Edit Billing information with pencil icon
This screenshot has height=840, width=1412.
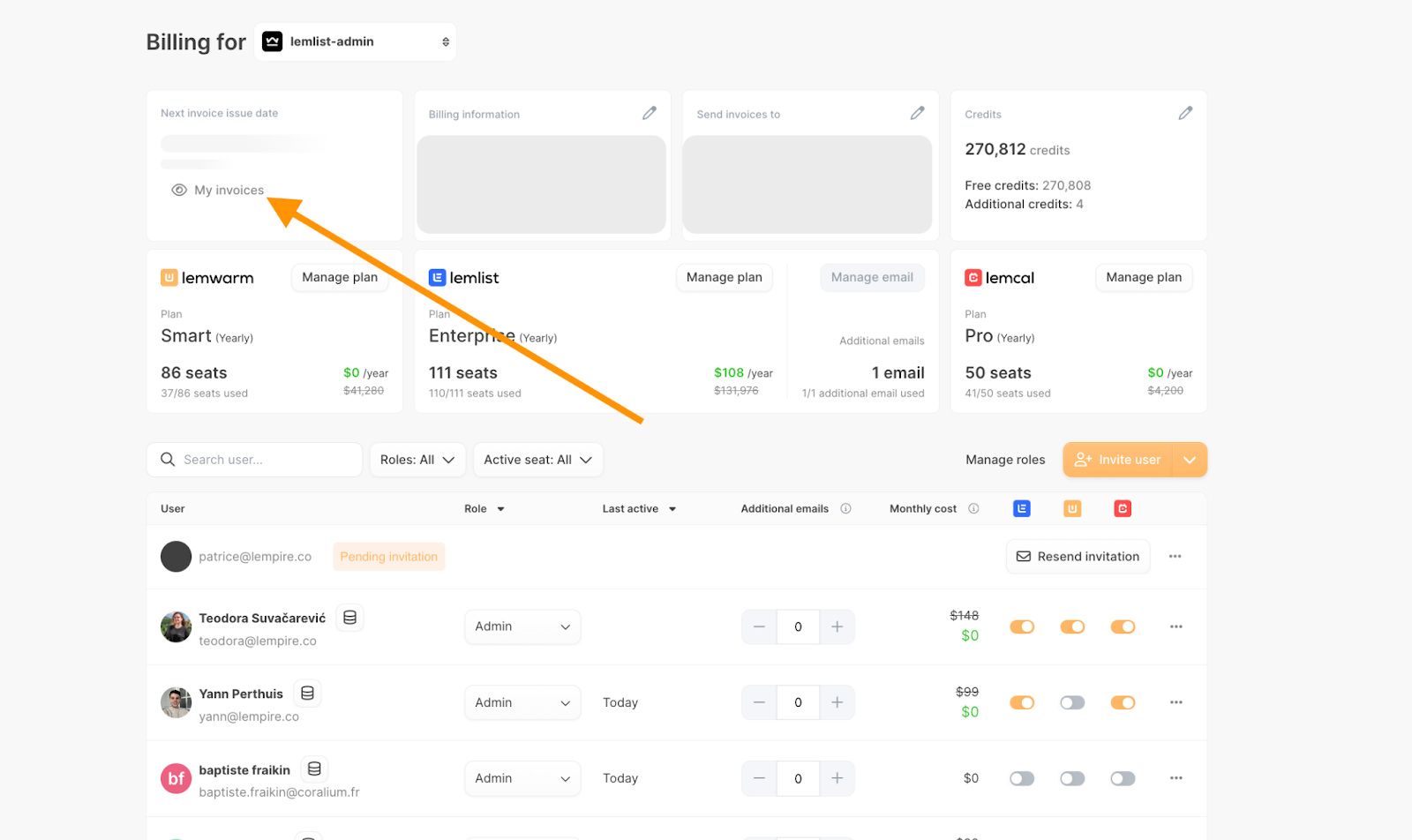coord(650,113)
